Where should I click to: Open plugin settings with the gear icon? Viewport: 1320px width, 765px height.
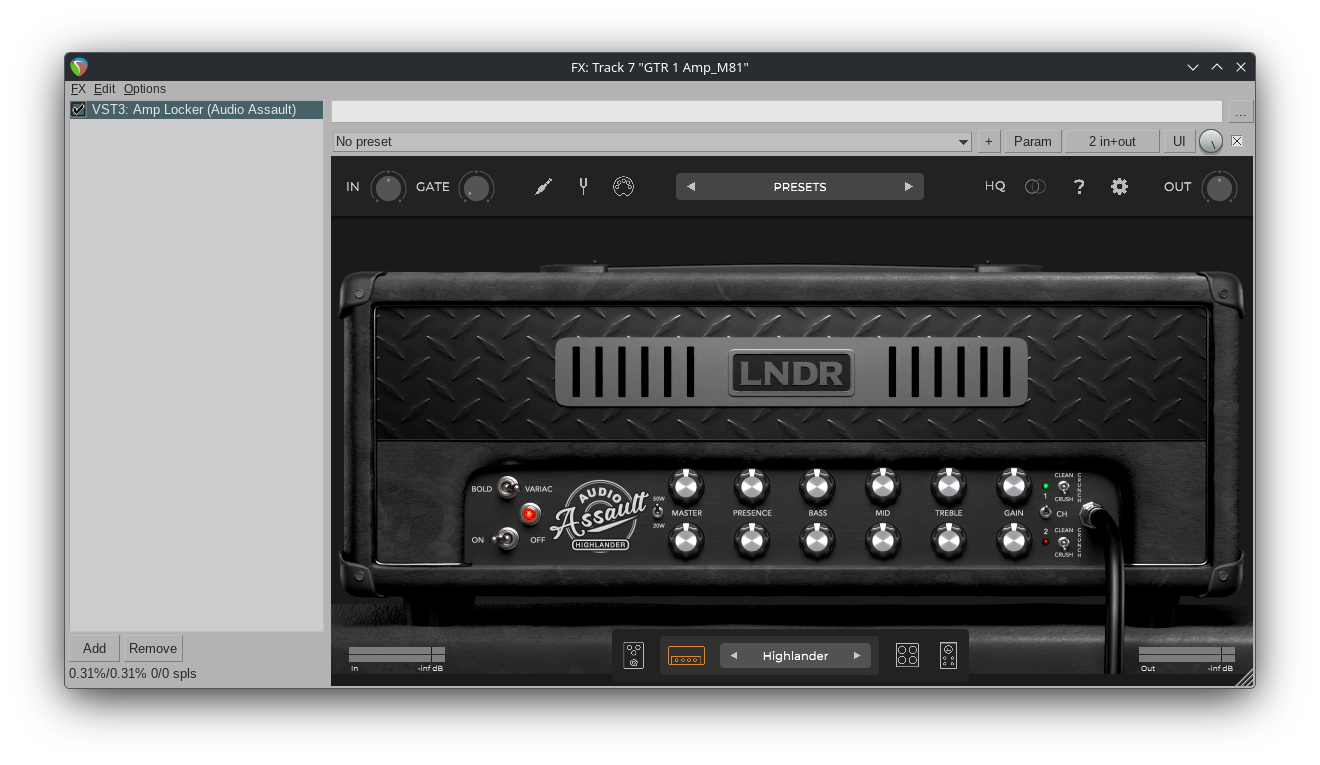click(1119, 187)
